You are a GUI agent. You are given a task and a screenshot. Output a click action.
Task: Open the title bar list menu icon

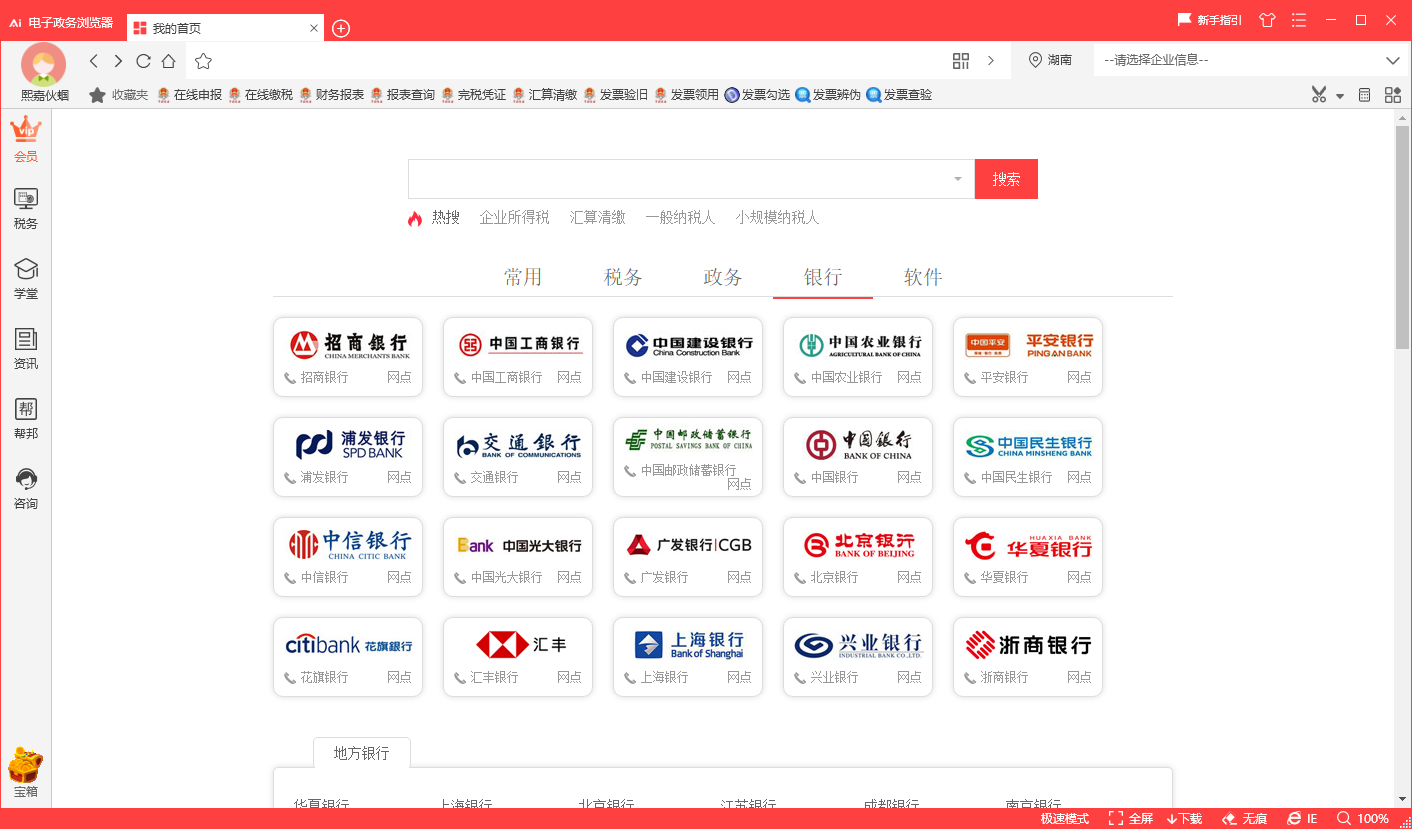point(1299,20)
